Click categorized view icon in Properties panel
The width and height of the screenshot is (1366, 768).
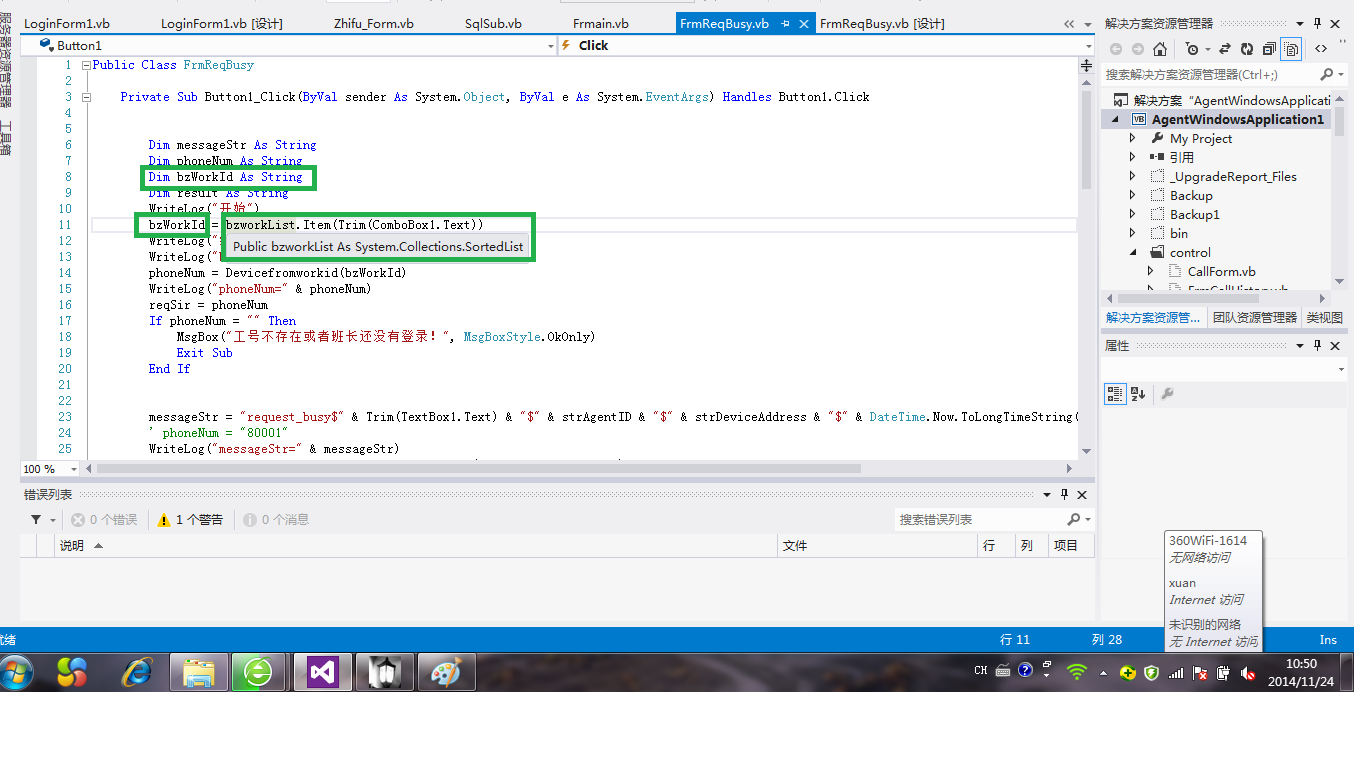click(x=1115, y=394)
